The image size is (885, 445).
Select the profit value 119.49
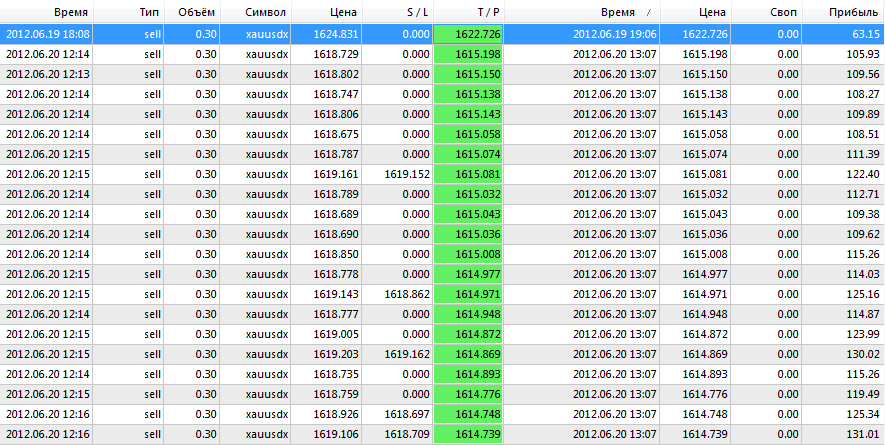coord(843,394)
